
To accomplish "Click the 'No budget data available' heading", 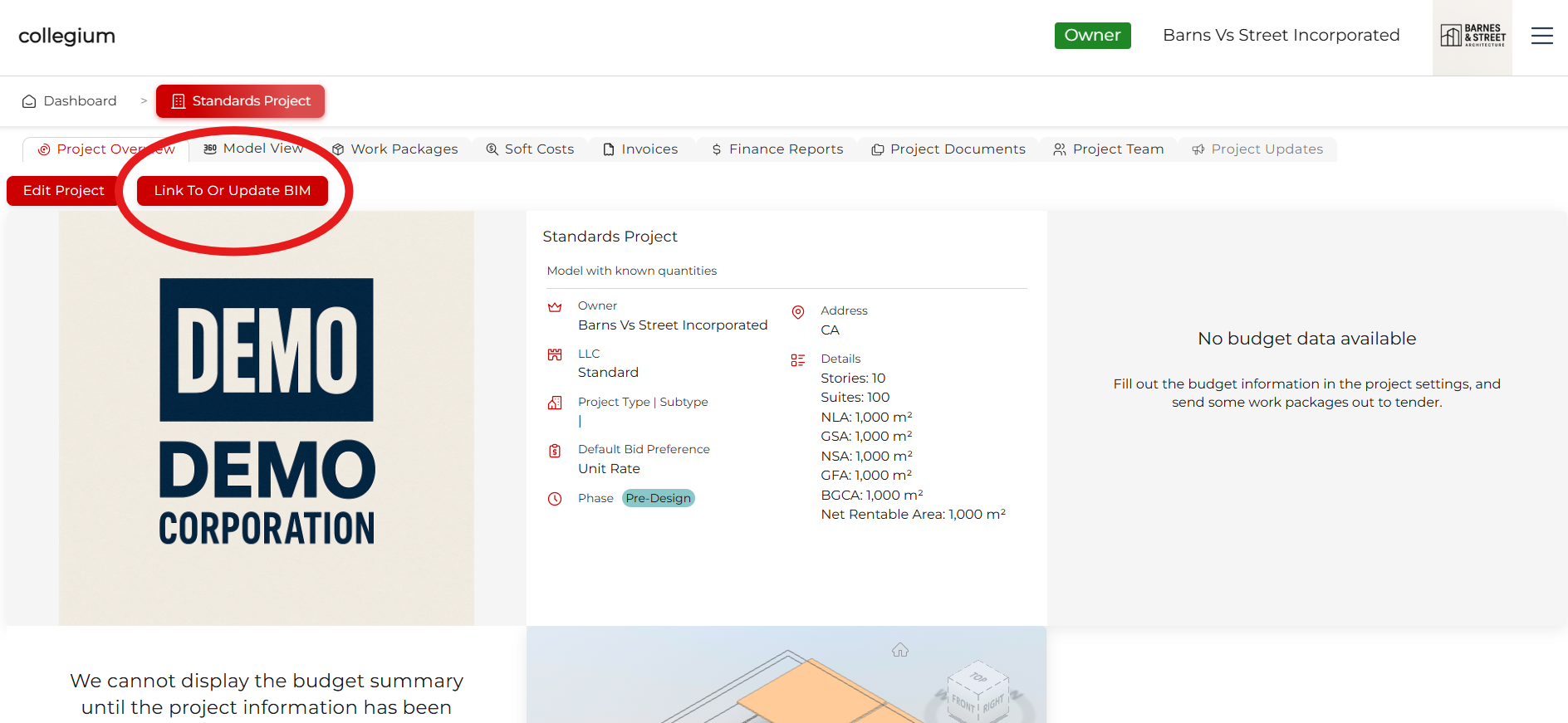I will click(x=1307, y=339).
